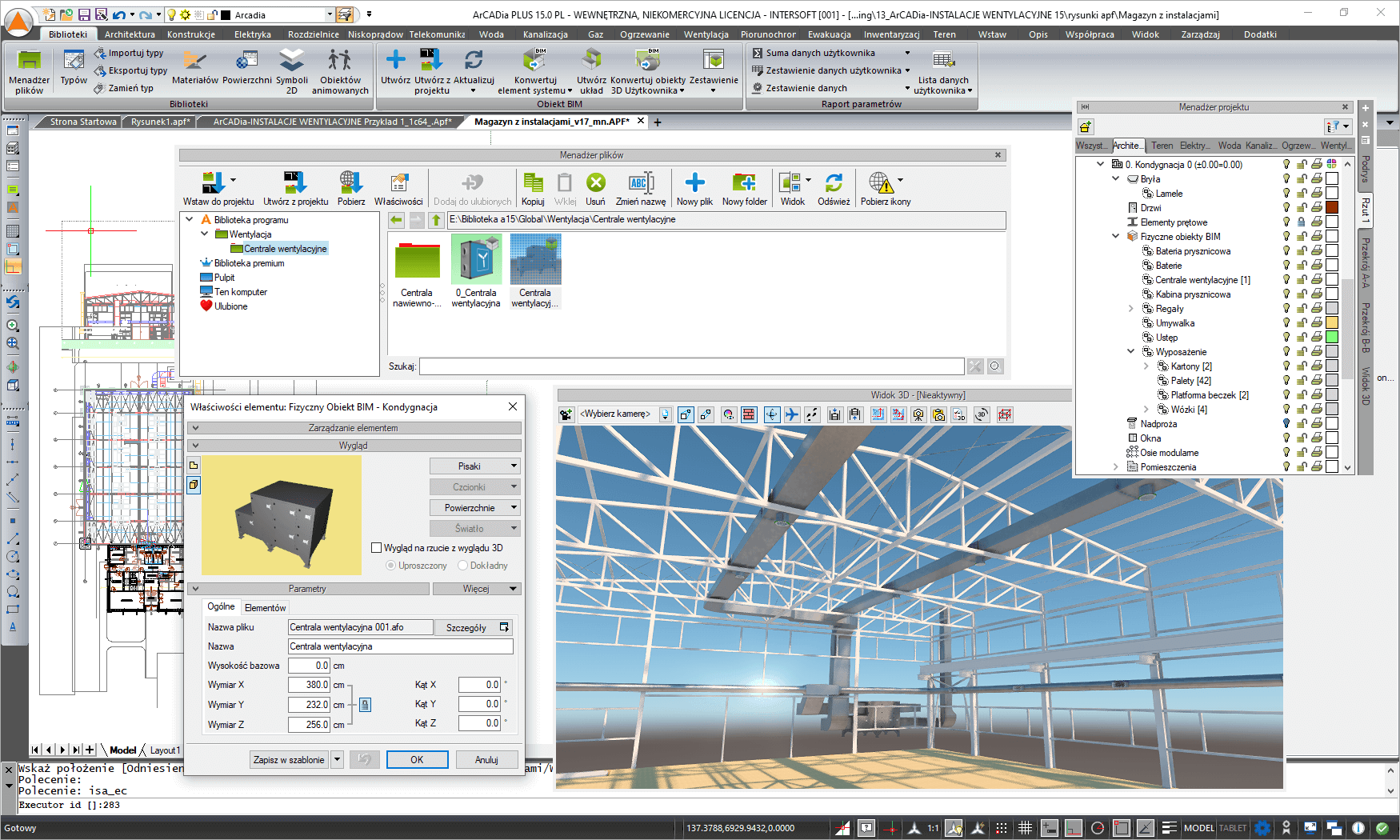Open Lista danych użytkownika
The width and height of the screenshot is (1400, 840).
(x=943, y=71)
